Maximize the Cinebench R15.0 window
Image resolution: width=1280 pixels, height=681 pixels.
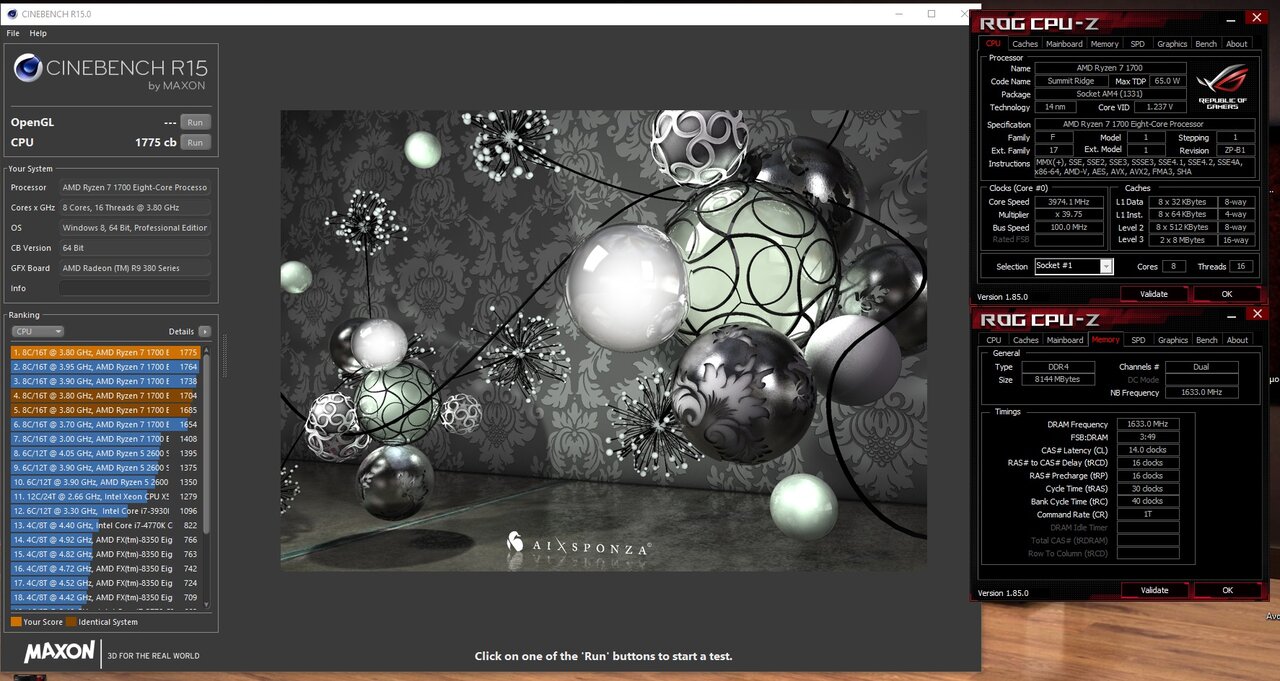pos(931,14)
